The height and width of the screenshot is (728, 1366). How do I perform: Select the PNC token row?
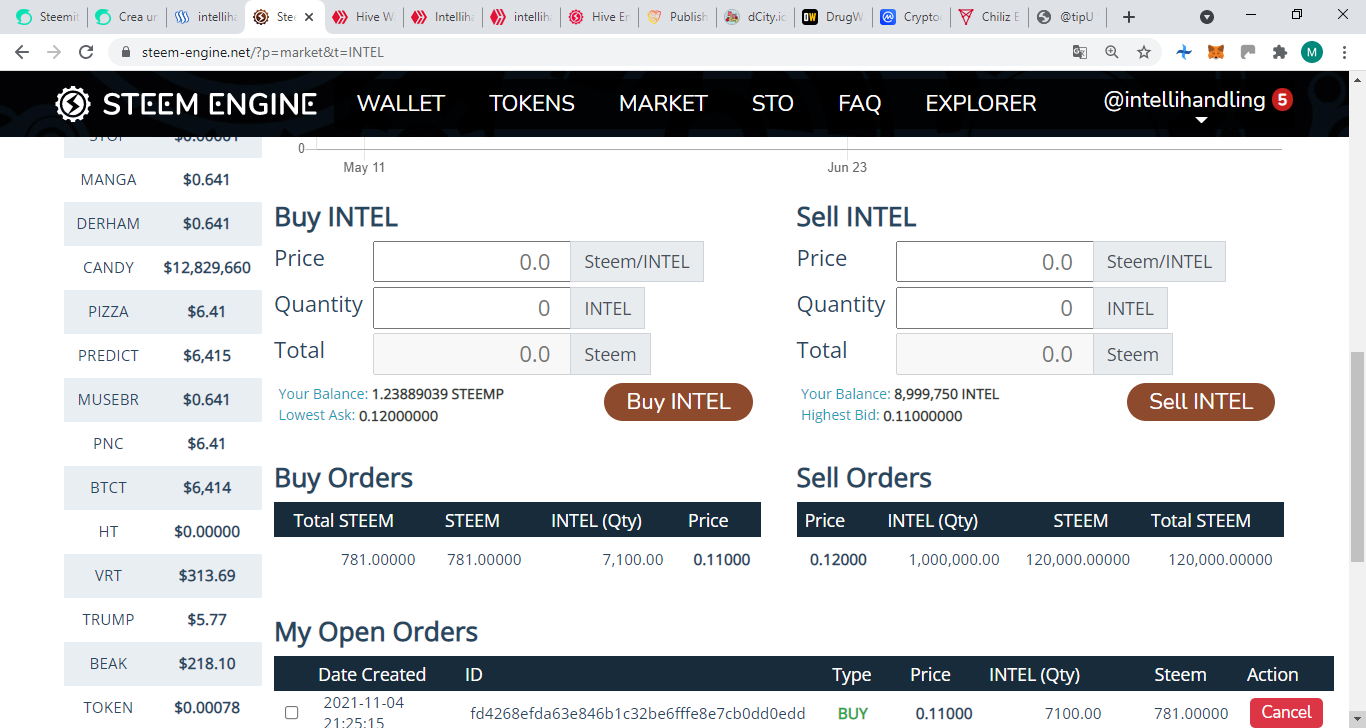point(163,444)
